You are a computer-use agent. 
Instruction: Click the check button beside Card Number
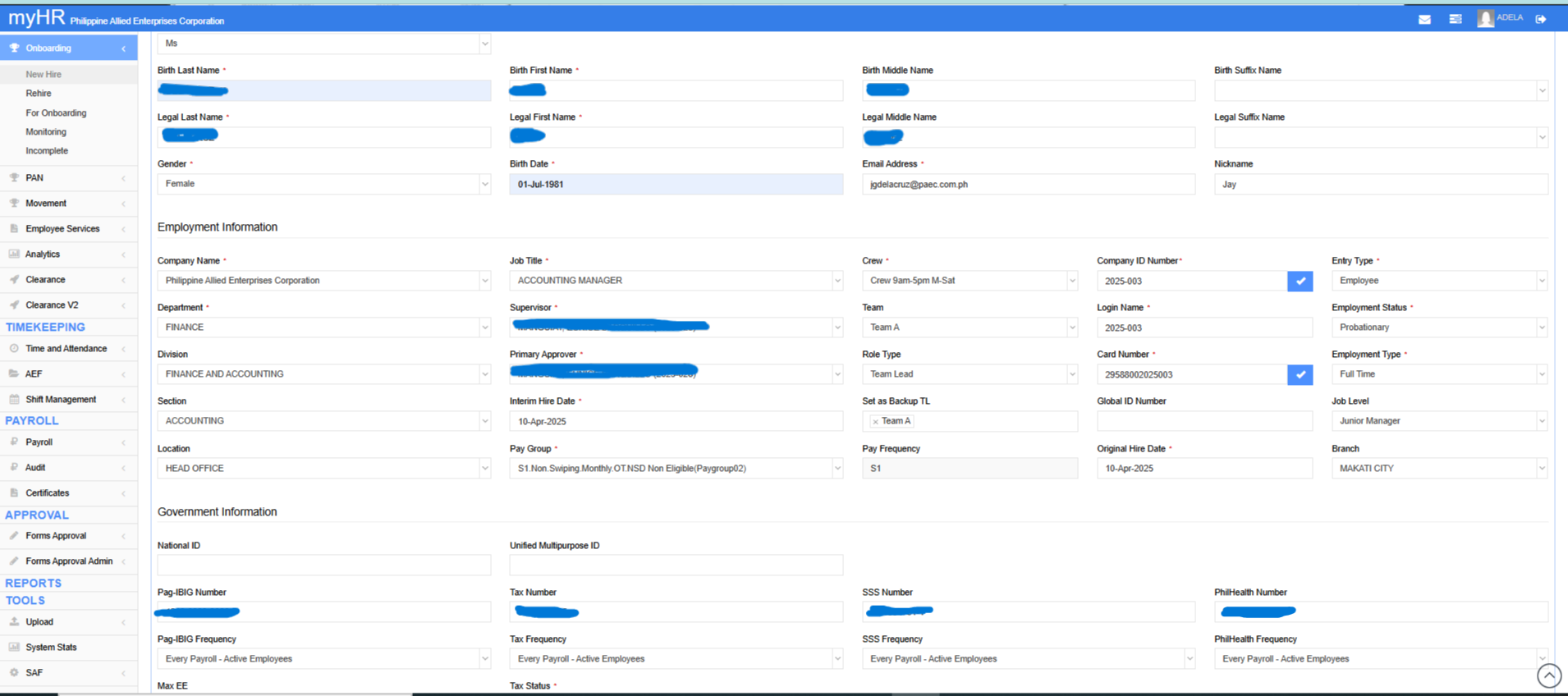click(x=1300, y=374)
